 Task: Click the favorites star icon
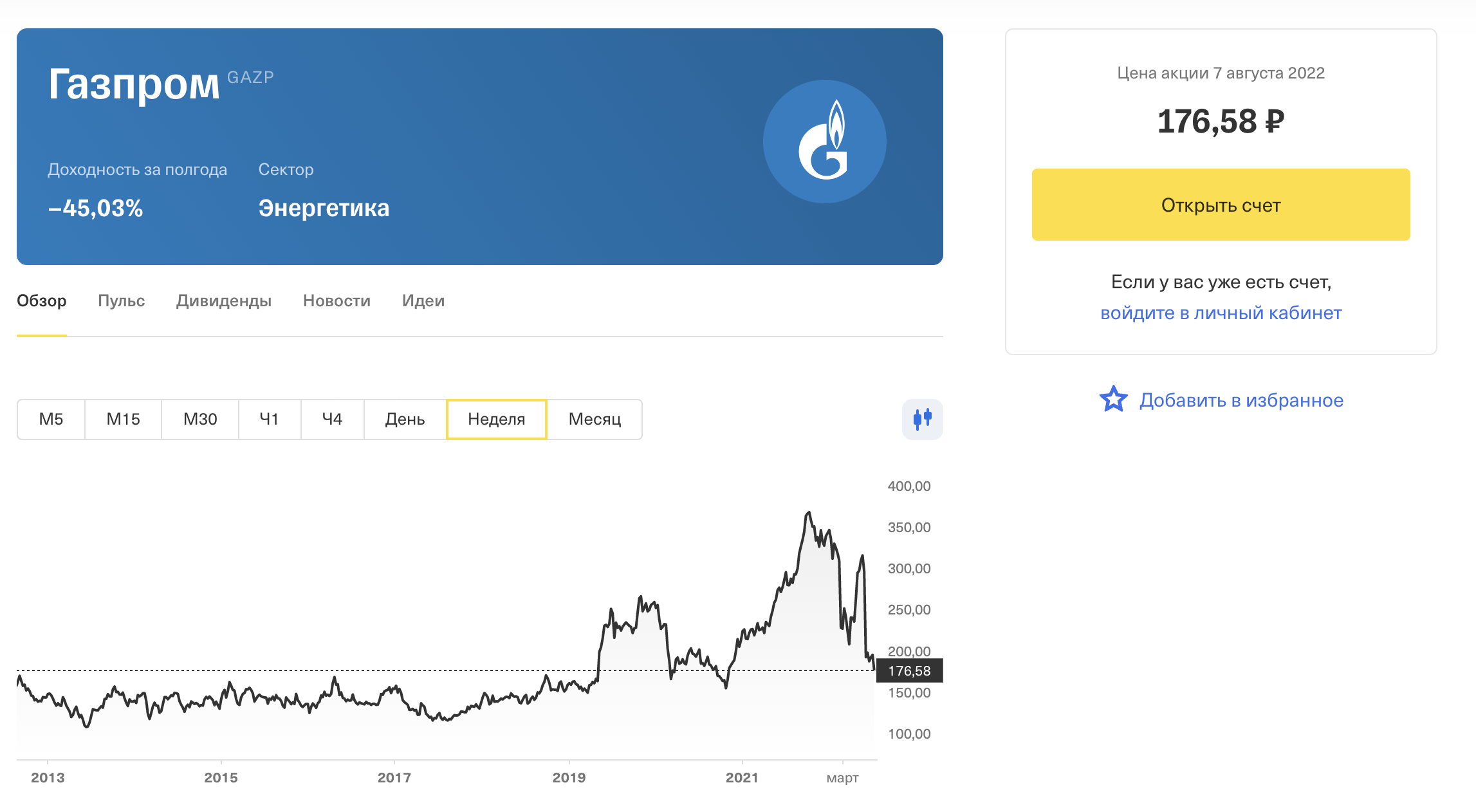click(1113, 400)
